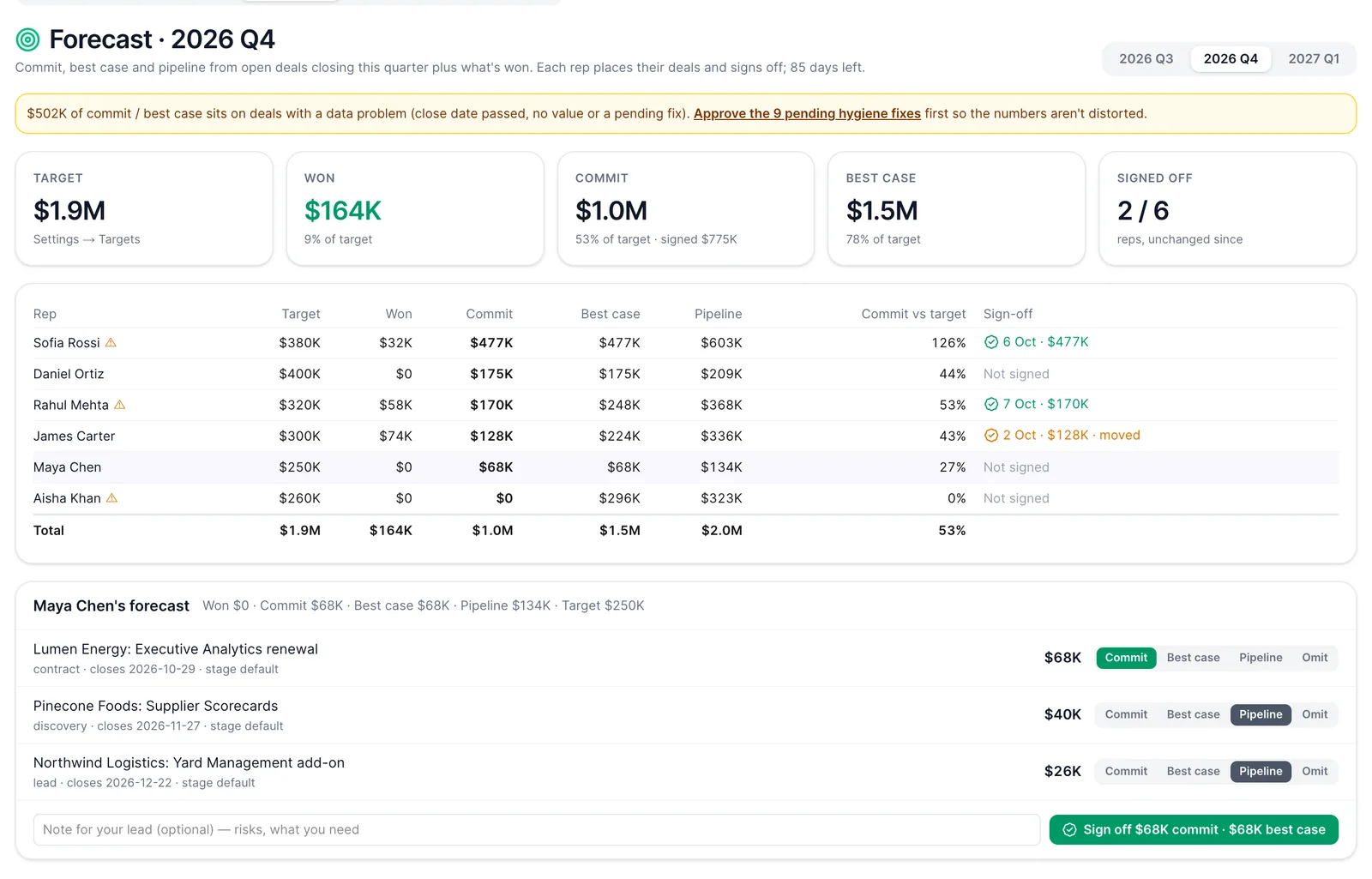Image resolution: width=1372 pixels, height=879 pixels.
Task: Omit the Pinecone Foods deal
Action: 1315,714
